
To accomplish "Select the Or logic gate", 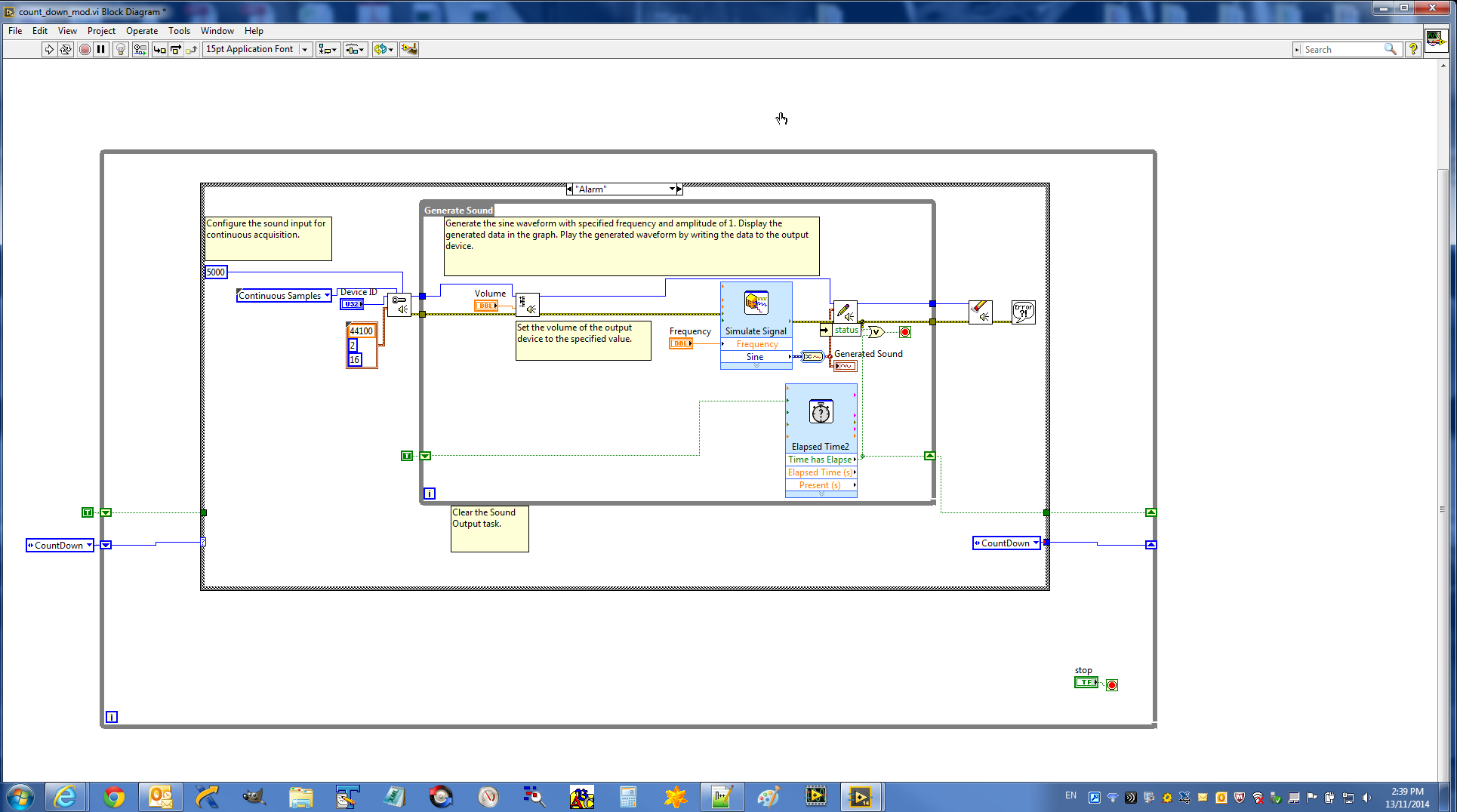I will click(876, 332).
